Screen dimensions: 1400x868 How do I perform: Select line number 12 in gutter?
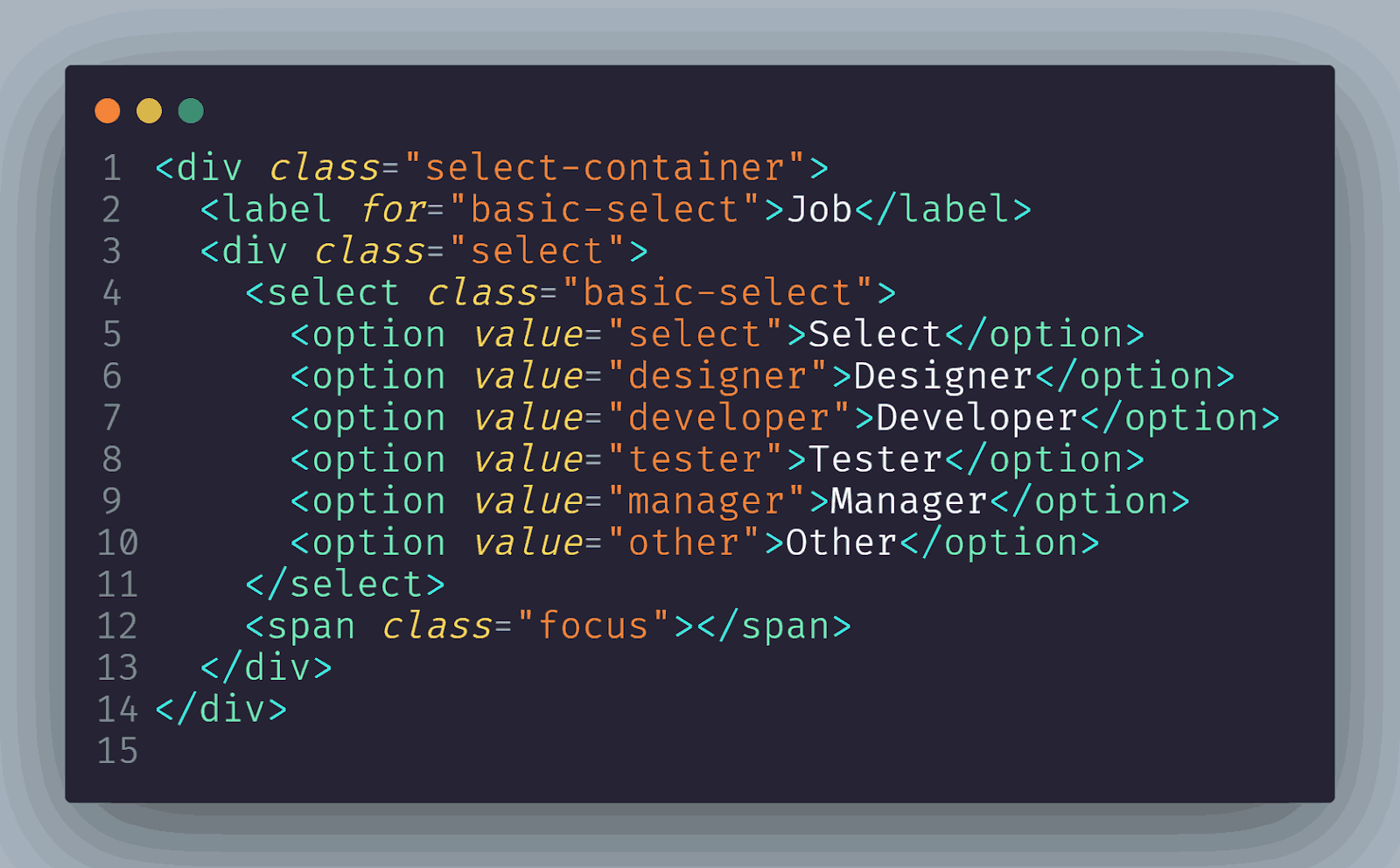click(117, 626)
